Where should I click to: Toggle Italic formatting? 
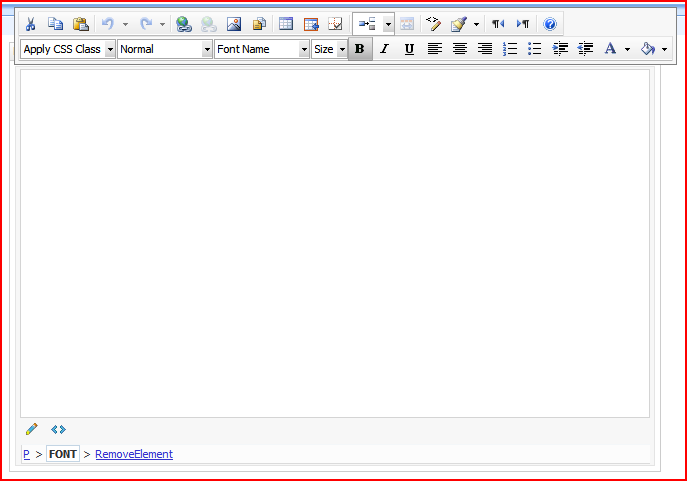tap(384, 49)
